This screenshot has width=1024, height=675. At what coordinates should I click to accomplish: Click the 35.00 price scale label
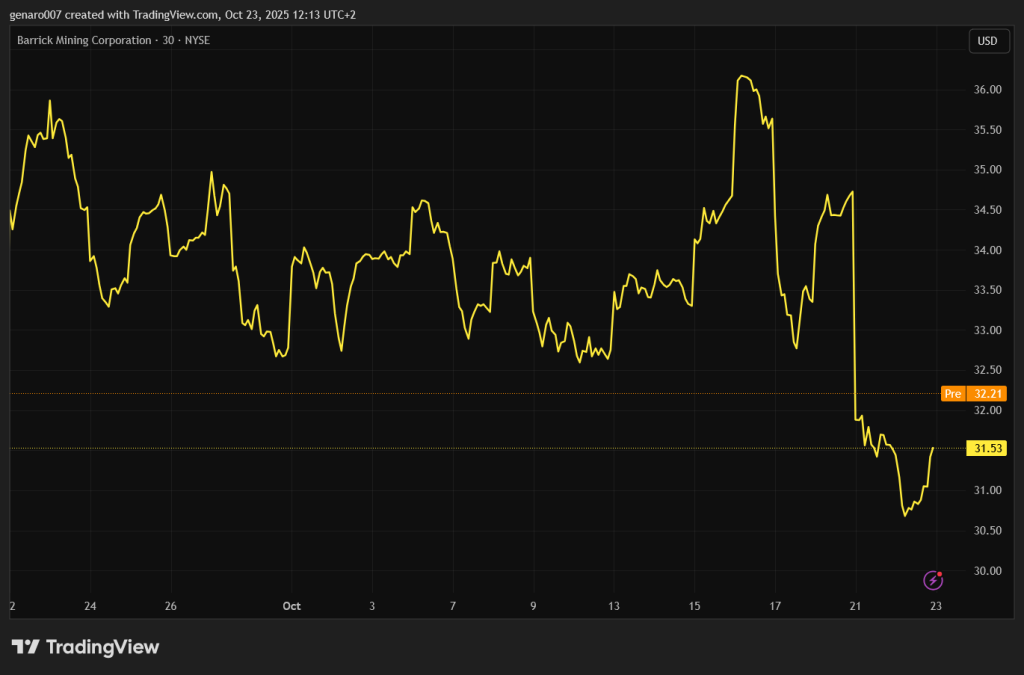coord(987,170)
